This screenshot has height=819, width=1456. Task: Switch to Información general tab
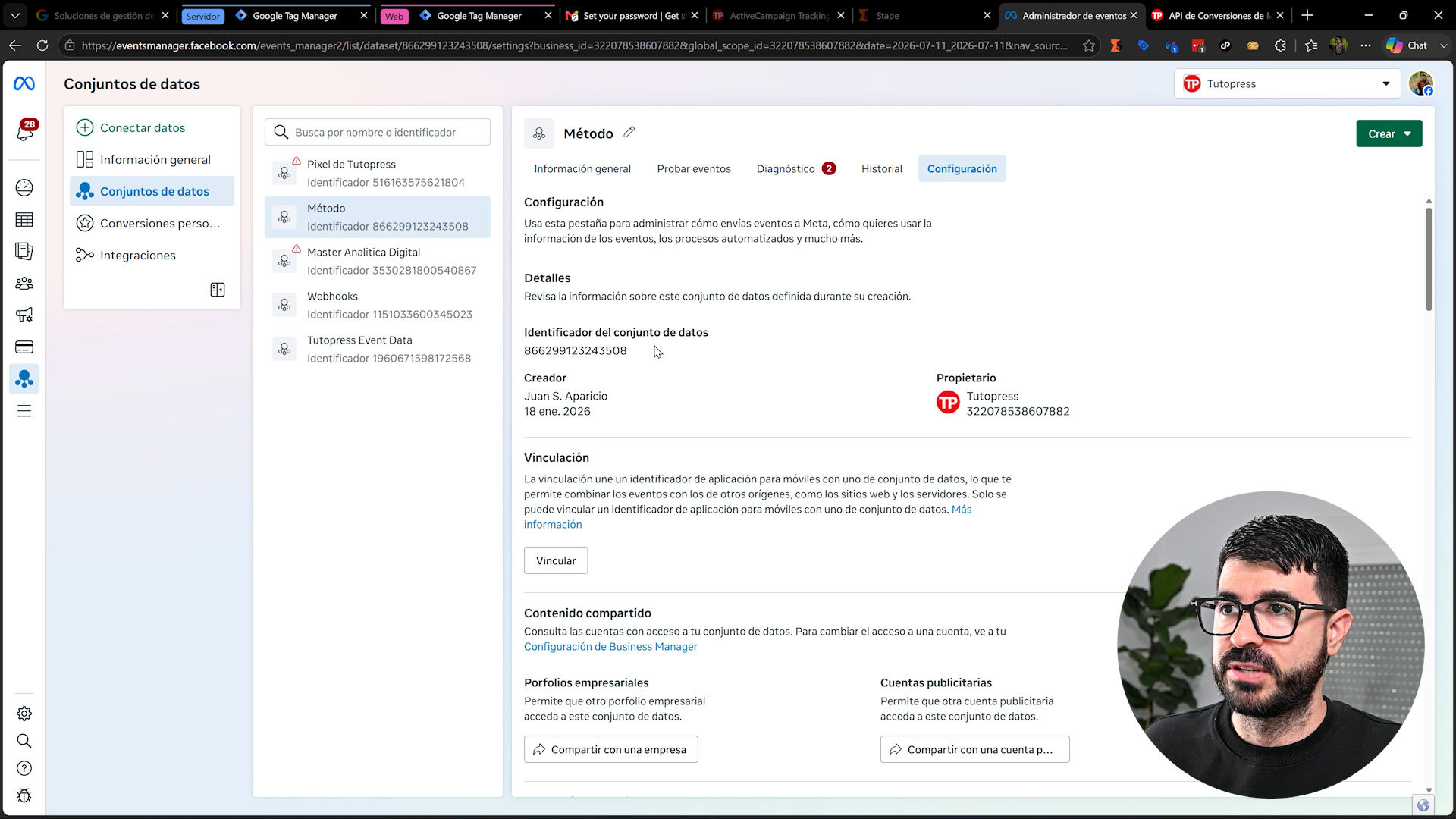(x=582, y=168)
